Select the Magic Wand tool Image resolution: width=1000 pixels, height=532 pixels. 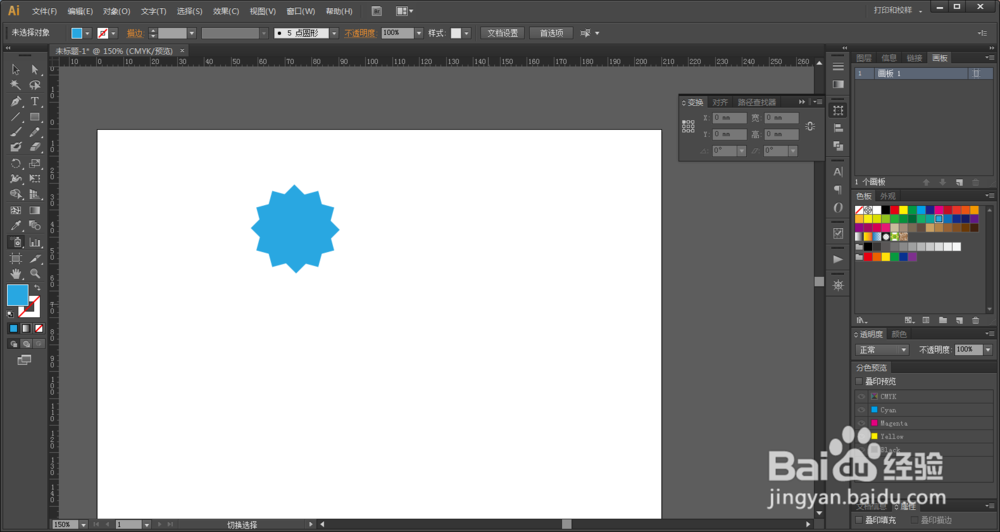tap(16, 85)
